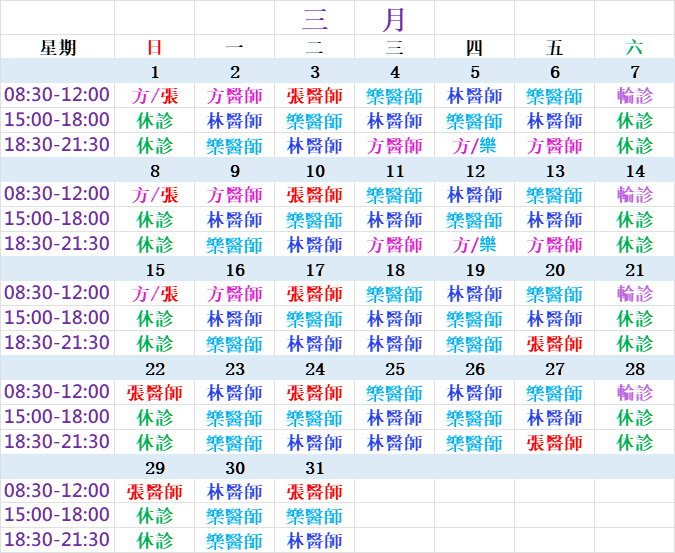Screen dimensions: 675x553
Task: Click 方/張 on Sunday the 1st
Action: point(155,96)
